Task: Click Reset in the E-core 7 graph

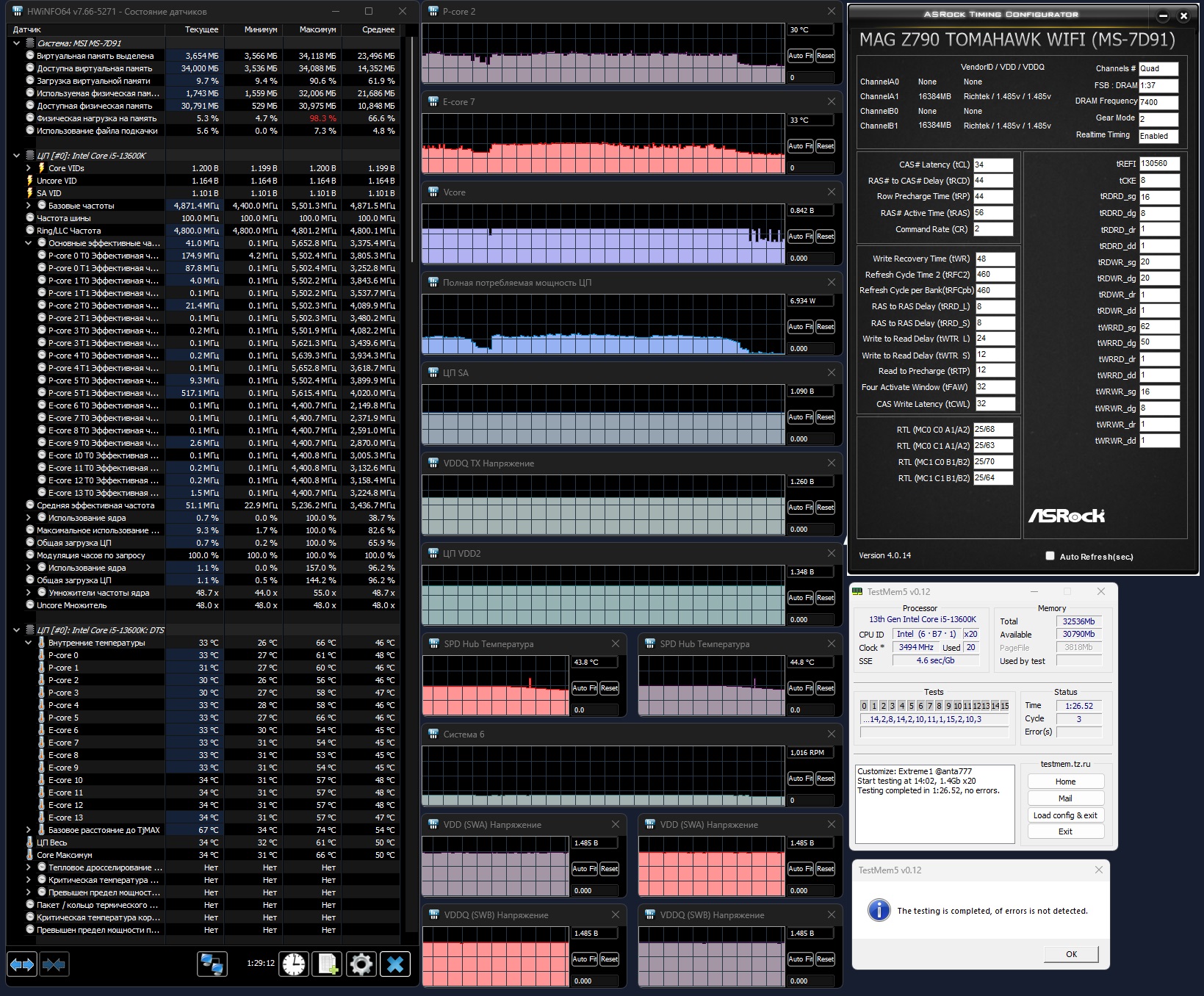Action: point(825,146)
